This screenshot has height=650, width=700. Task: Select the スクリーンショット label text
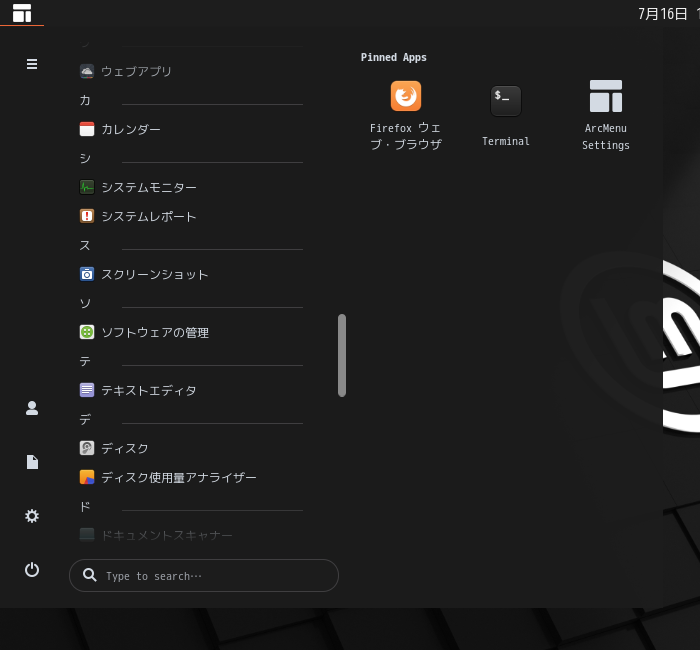pyautogui.click(x=154, y=275)
